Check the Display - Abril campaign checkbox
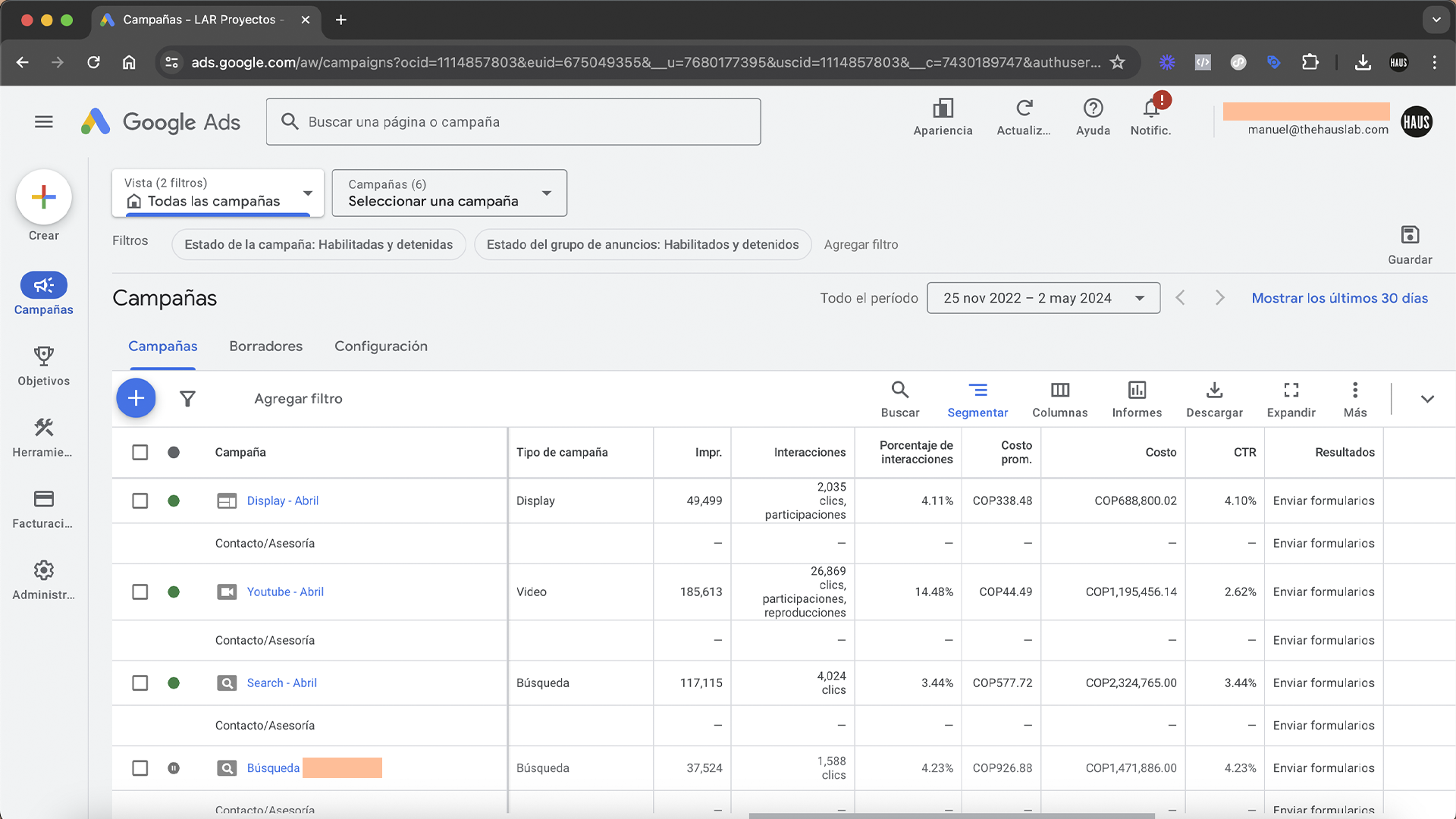Viewport: 1456px width, 819px height. (x=140, y=501)
